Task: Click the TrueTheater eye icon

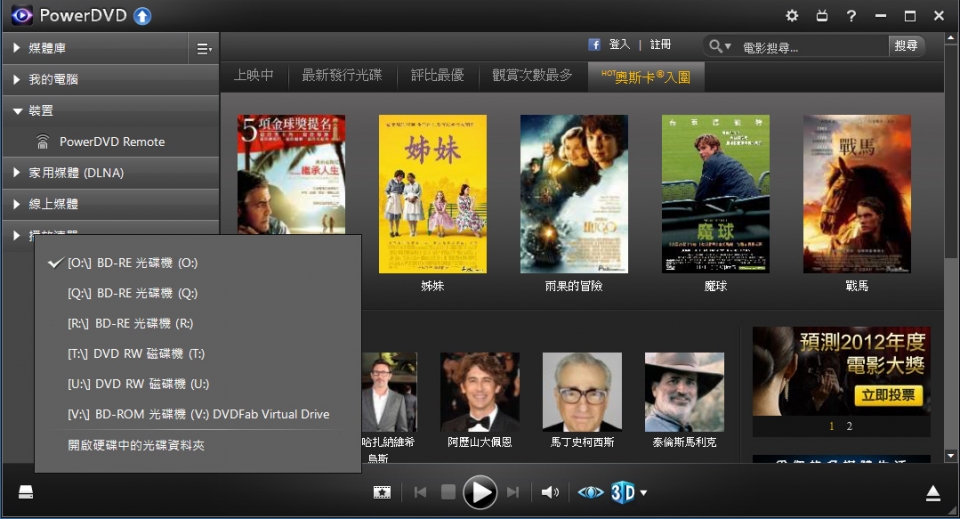Action: tap(591, 492)
